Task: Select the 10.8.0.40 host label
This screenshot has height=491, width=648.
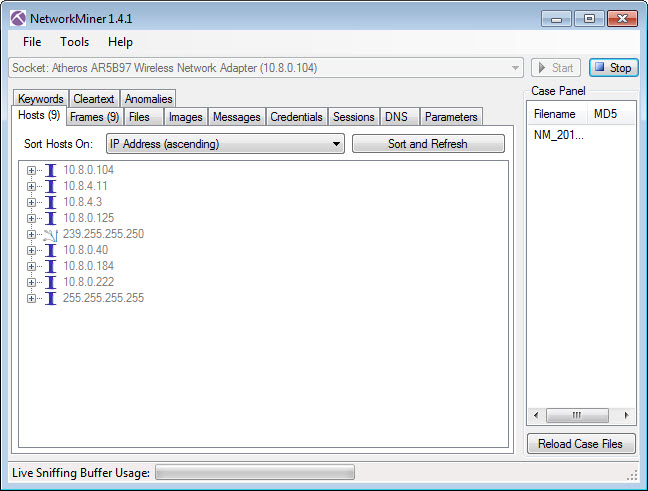Action: coord(86,250)
